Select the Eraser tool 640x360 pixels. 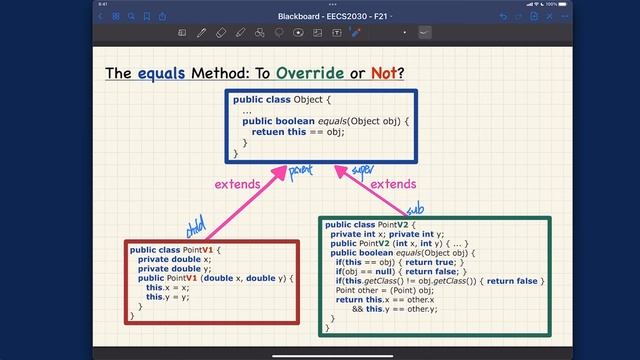point(221,33)
